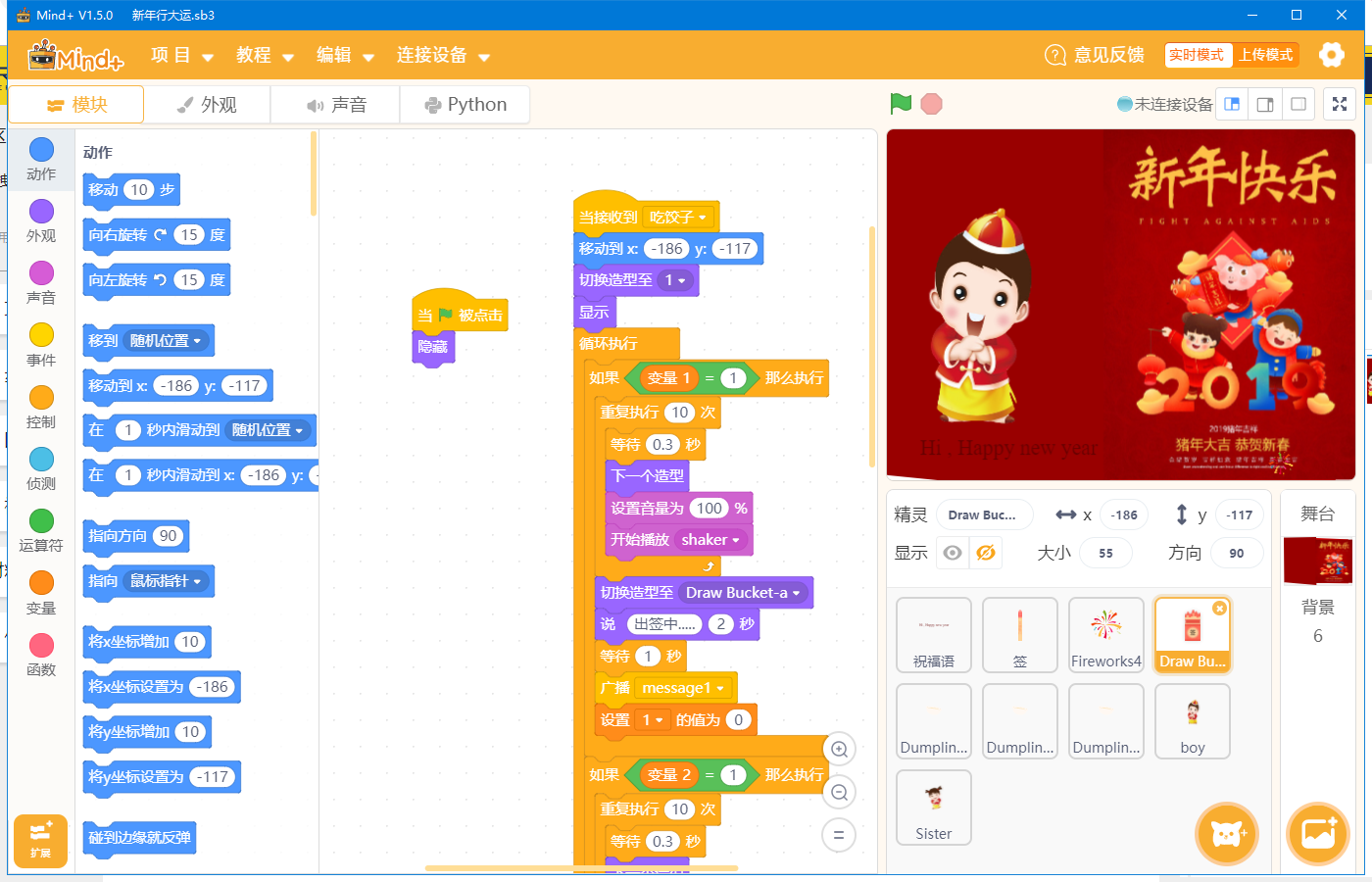Switch to 上传模式 upload mode
Screen dimensions: 1372x882
point(1265,55)
